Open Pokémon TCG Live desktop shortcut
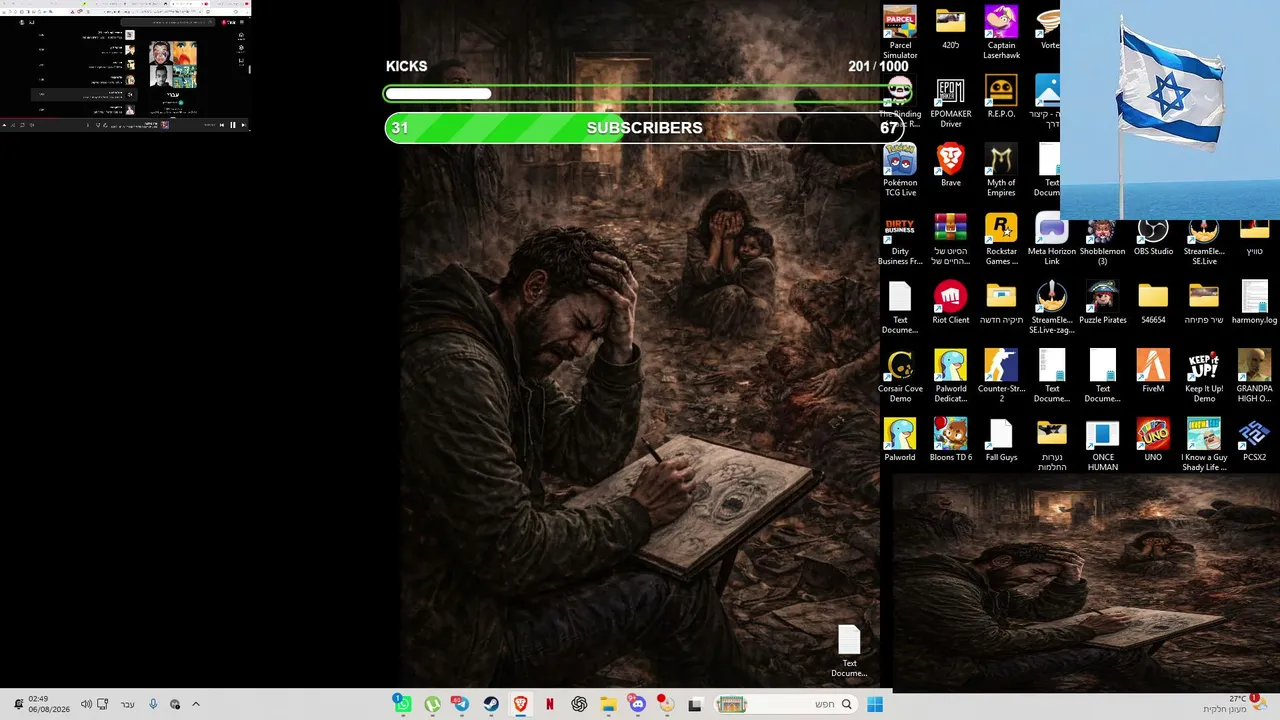1280x720 pixels. 900,170
